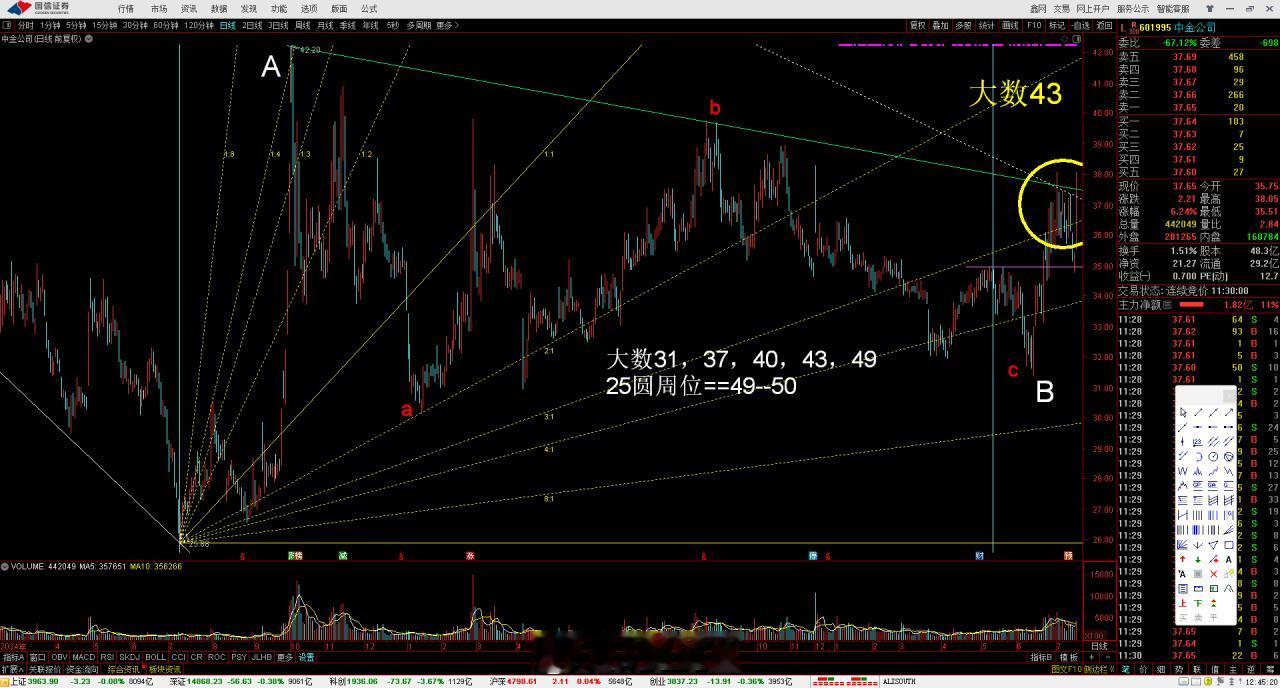
Task: Switch to 分时 time chart
Action: point(25,25)
